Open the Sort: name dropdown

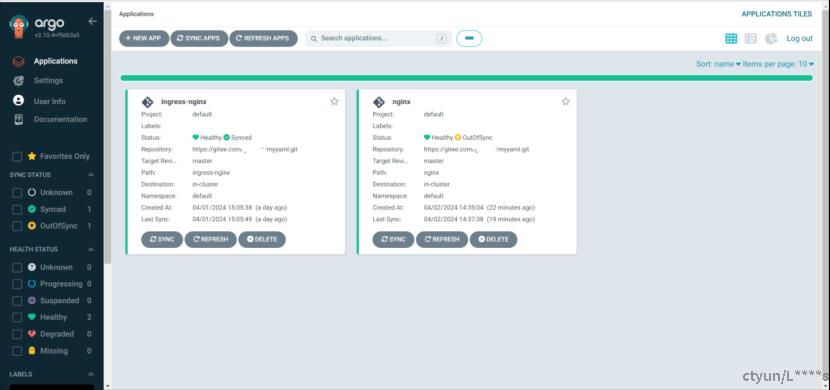click(x=718, y=64)
